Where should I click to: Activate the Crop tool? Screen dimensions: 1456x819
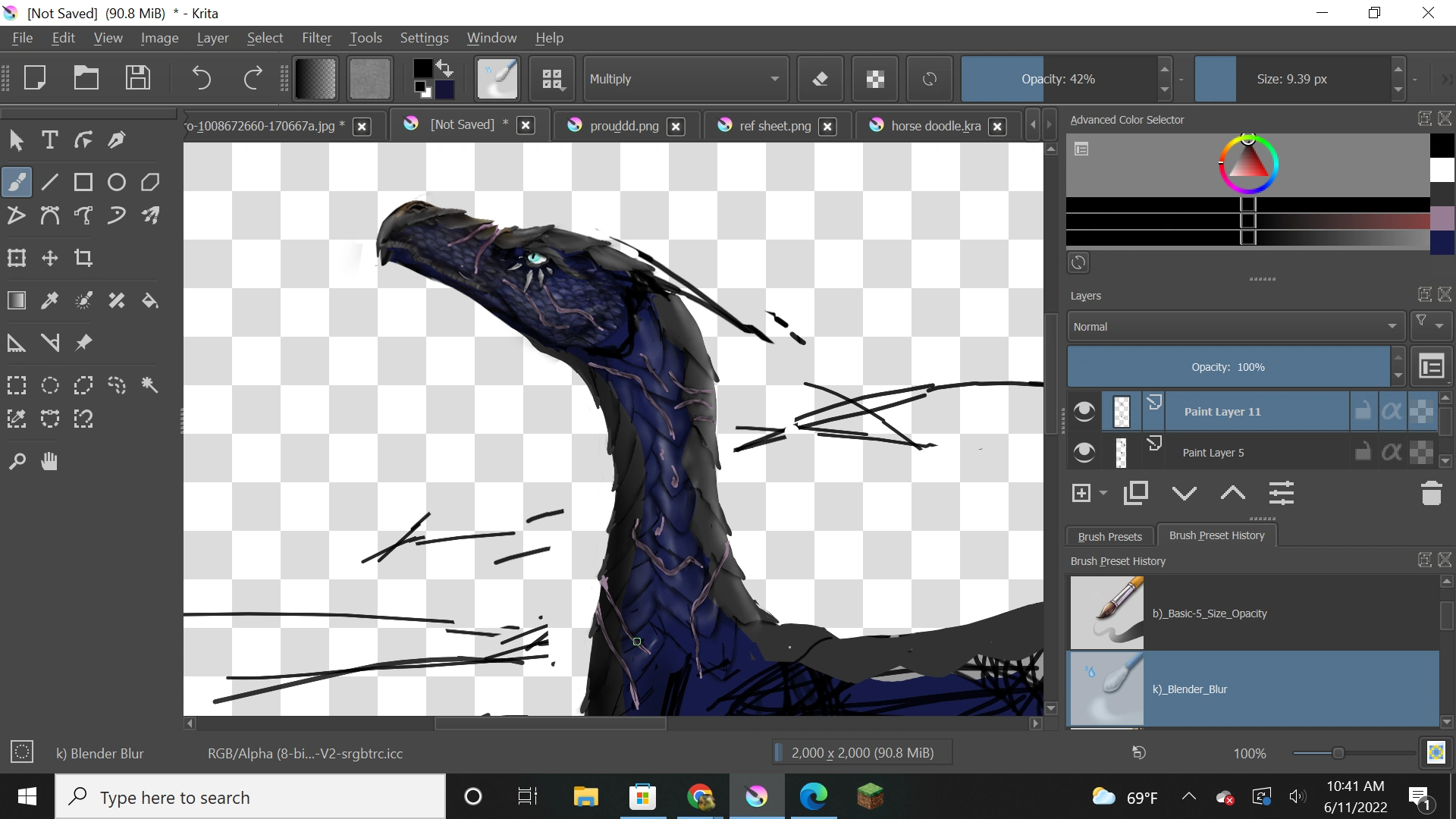[x=83, y=258]
